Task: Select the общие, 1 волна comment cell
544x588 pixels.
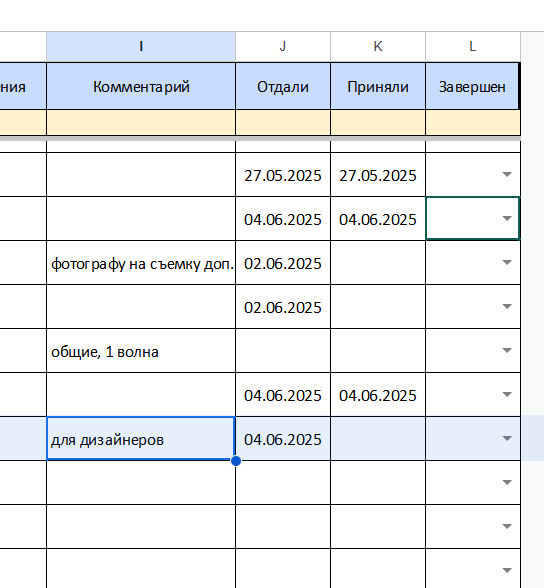Action: [x=141, y=351]
